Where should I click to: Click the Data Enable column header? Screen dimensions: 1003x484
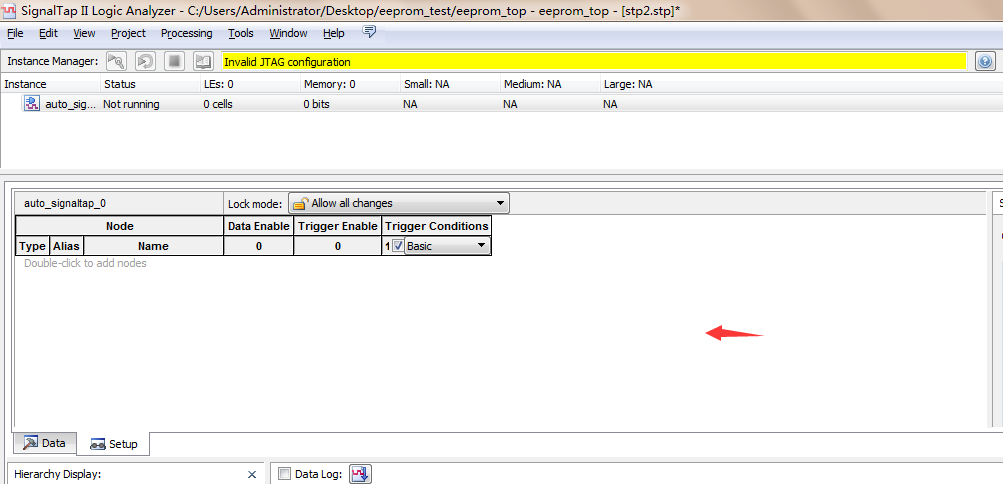258,226
